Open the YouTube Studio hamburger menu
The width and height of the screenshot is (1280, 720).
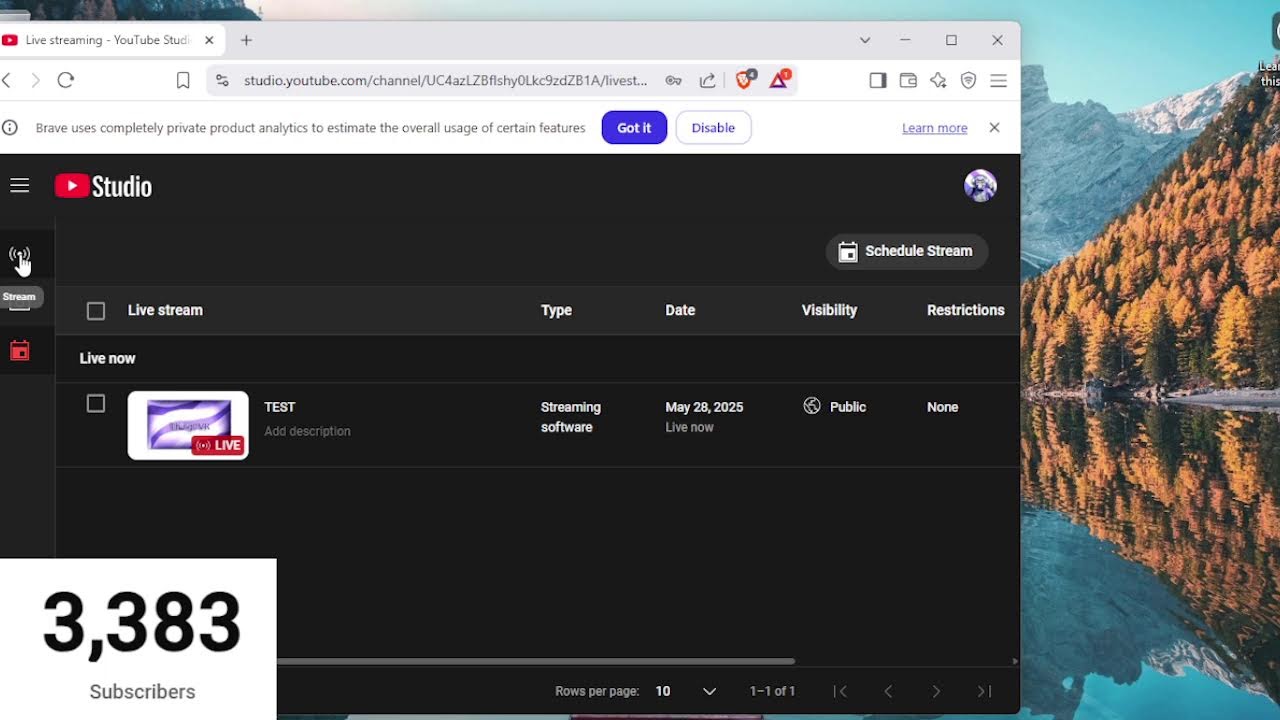pyautogui.click(x=19, y=186)
